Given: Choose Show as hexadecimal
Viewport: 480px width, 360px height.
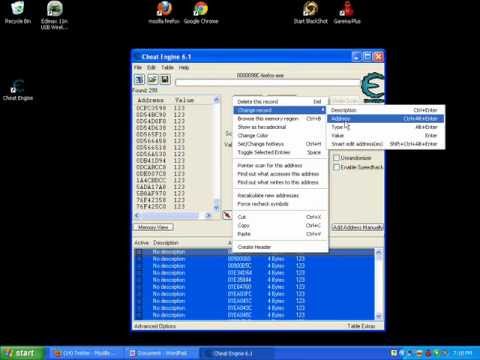Looking at the screenshot, I should click(x=279, y=127).
